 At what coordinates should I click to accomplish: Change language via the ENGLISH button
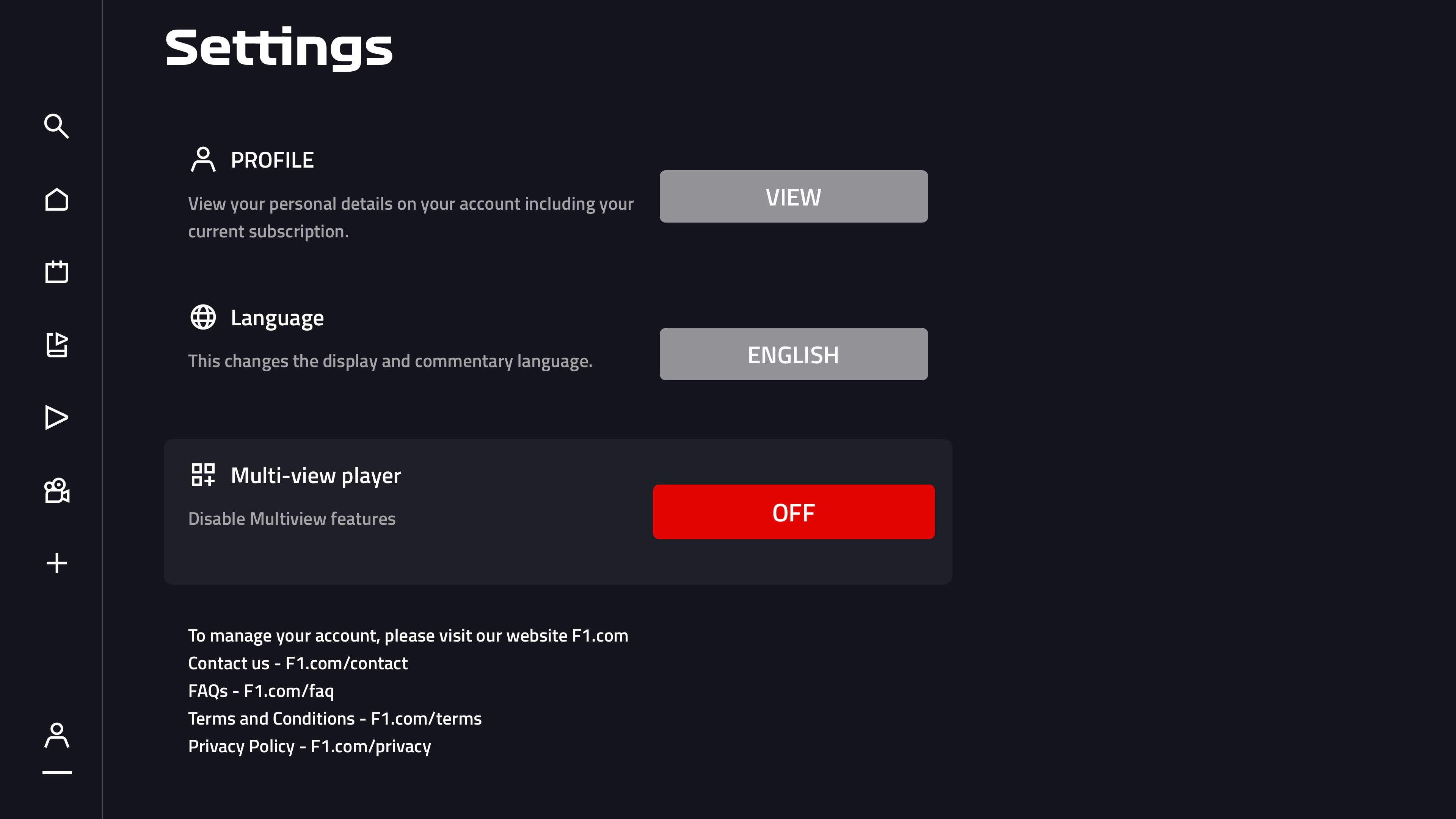(x=793, y=355)
